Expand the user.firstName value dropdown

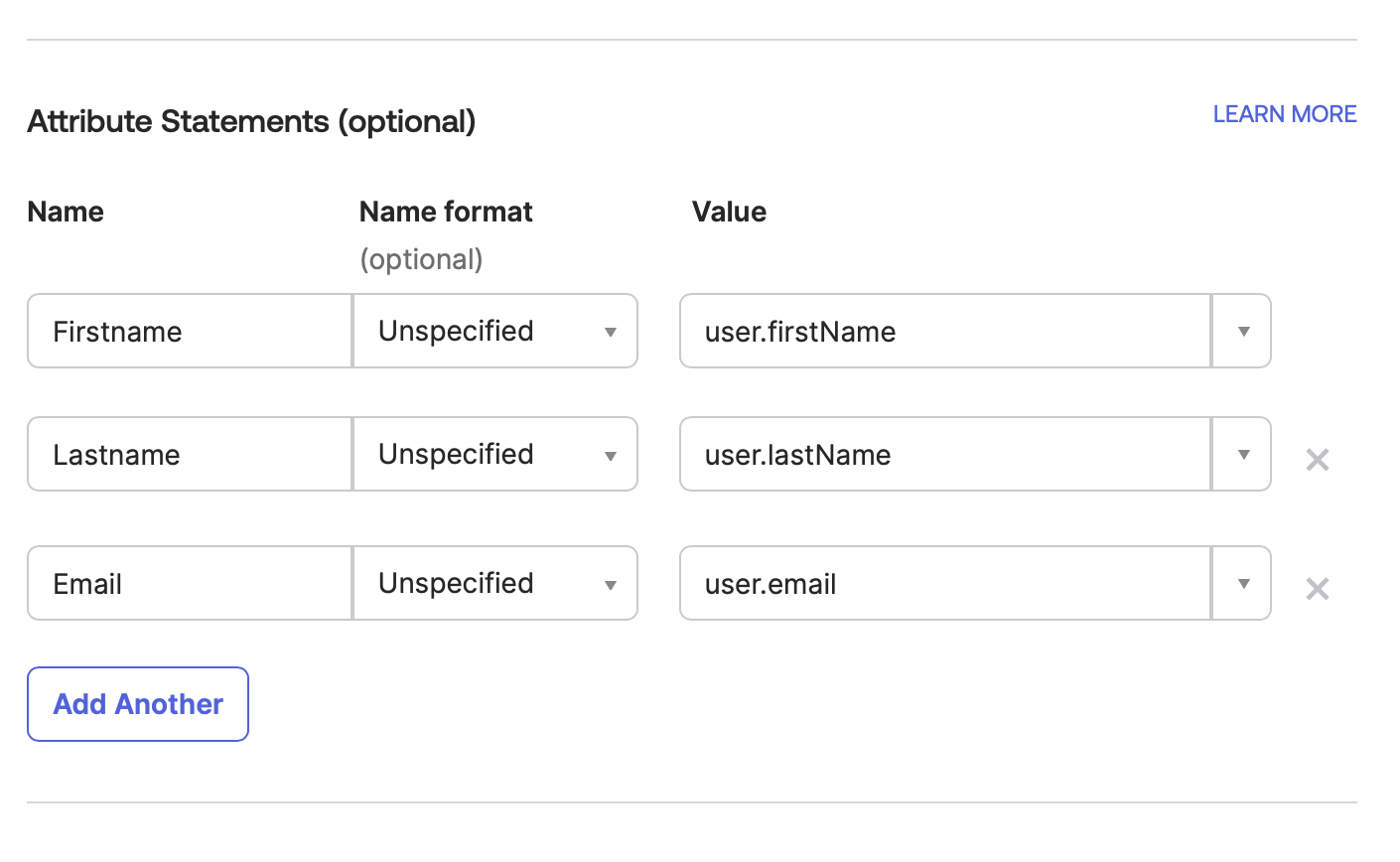(x=1241, y=331)
